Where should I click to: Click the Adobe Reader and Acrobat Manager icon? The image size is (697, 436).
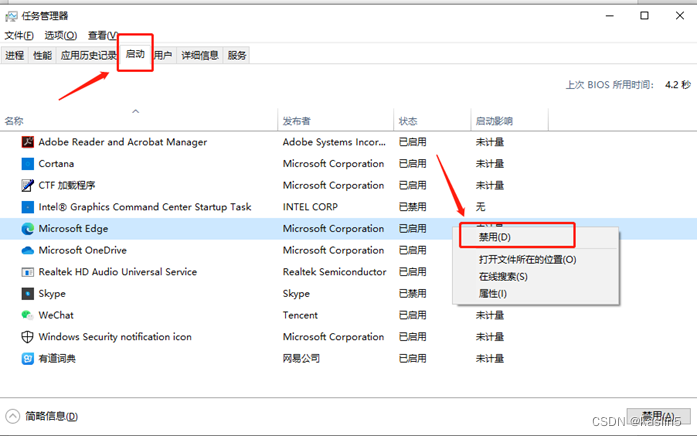click(28, 142)
